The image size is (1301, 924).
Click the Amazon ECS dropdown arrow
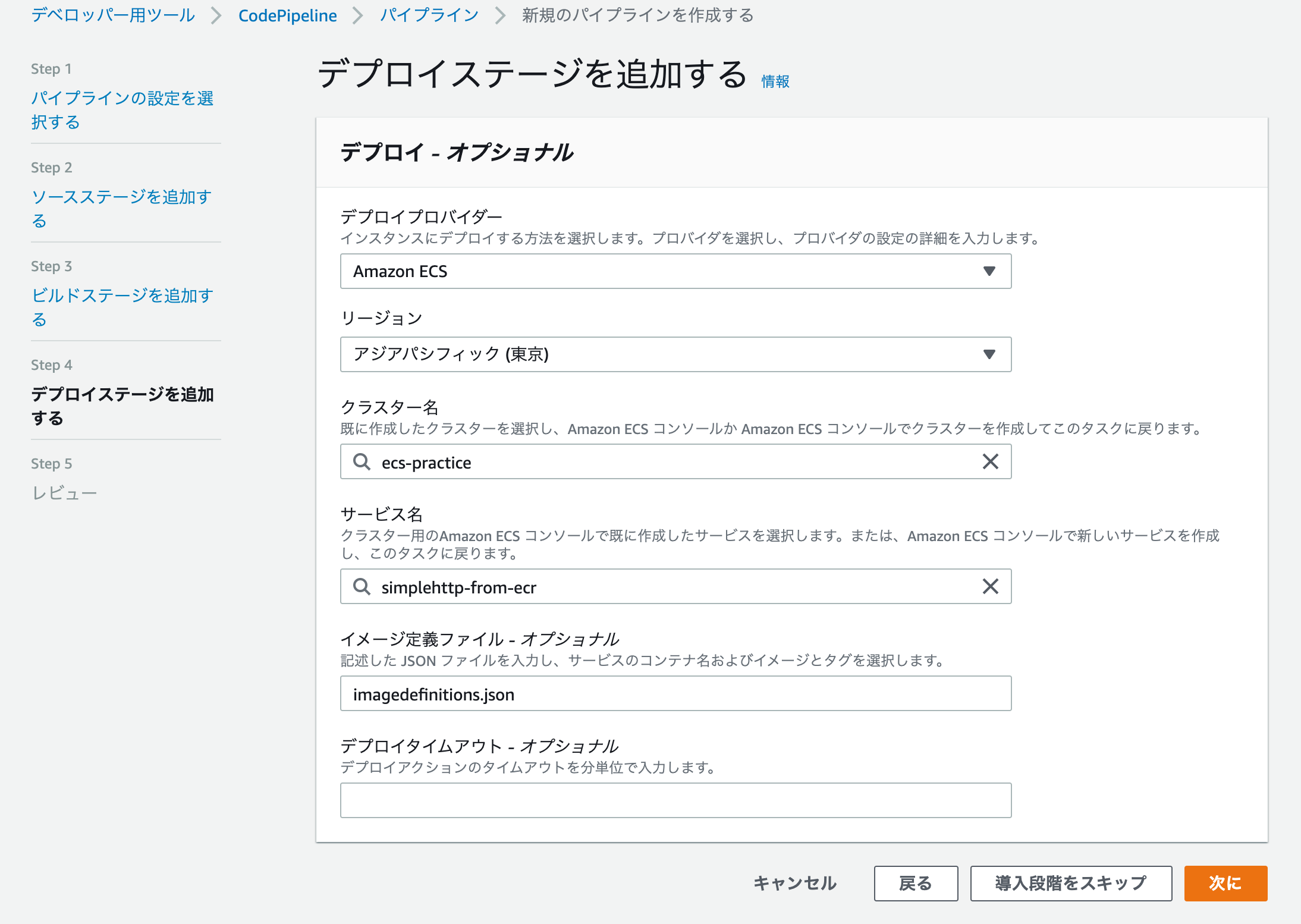(988, 271)
